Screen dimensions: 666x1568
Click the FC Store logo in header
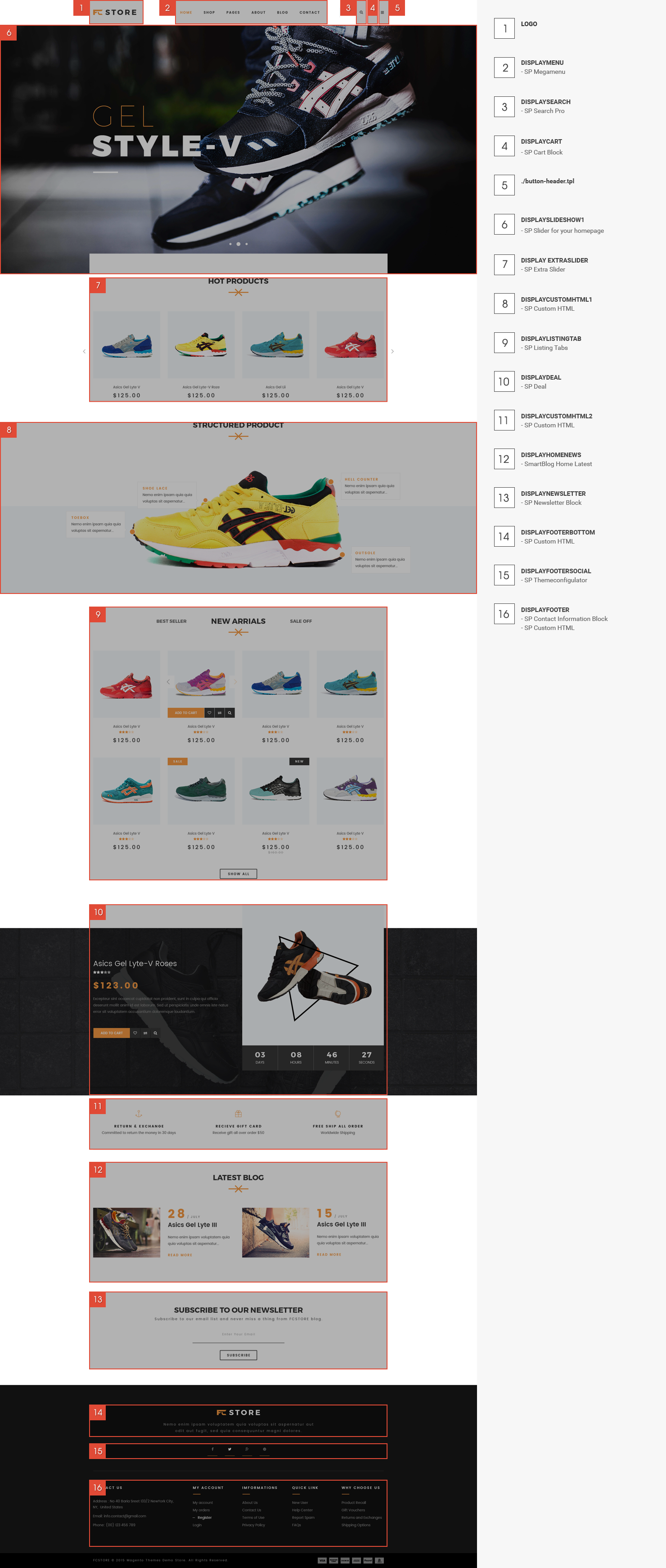click(115, 12)
